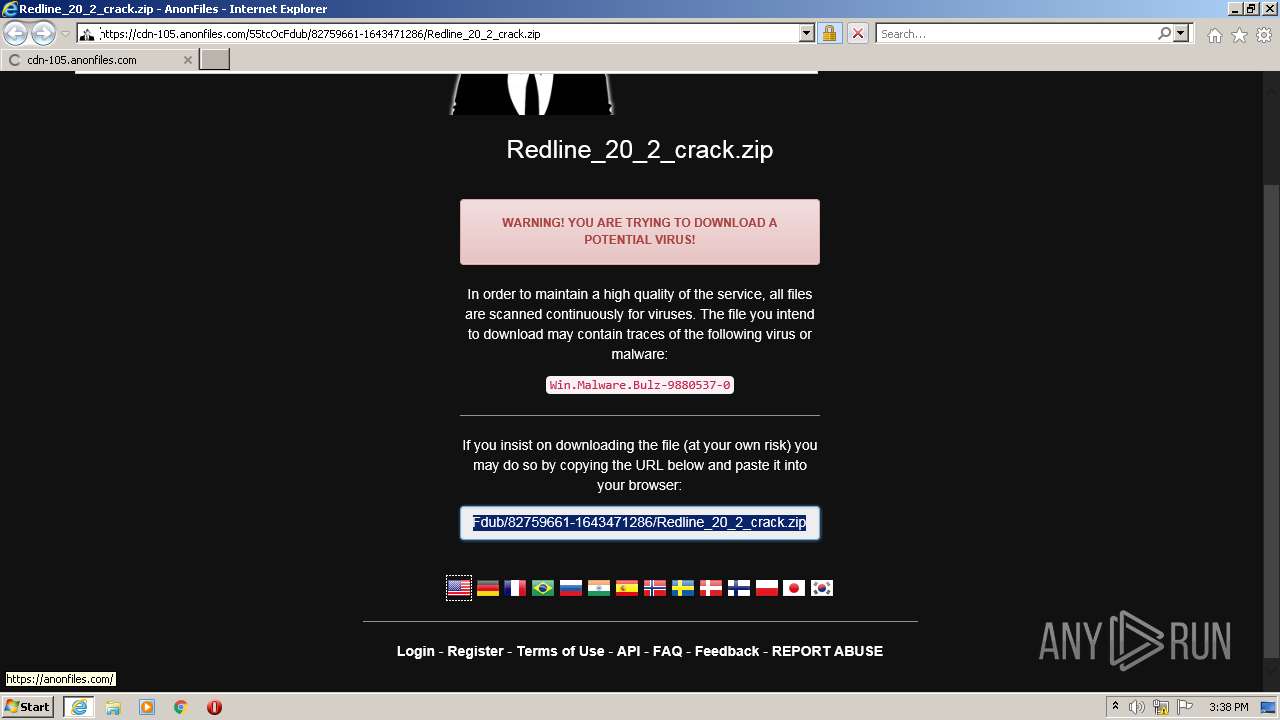
Task: Click the Win.Malware.Bulz-9880537-0 label
Action: pyautogui.click(x=640, y=385)
